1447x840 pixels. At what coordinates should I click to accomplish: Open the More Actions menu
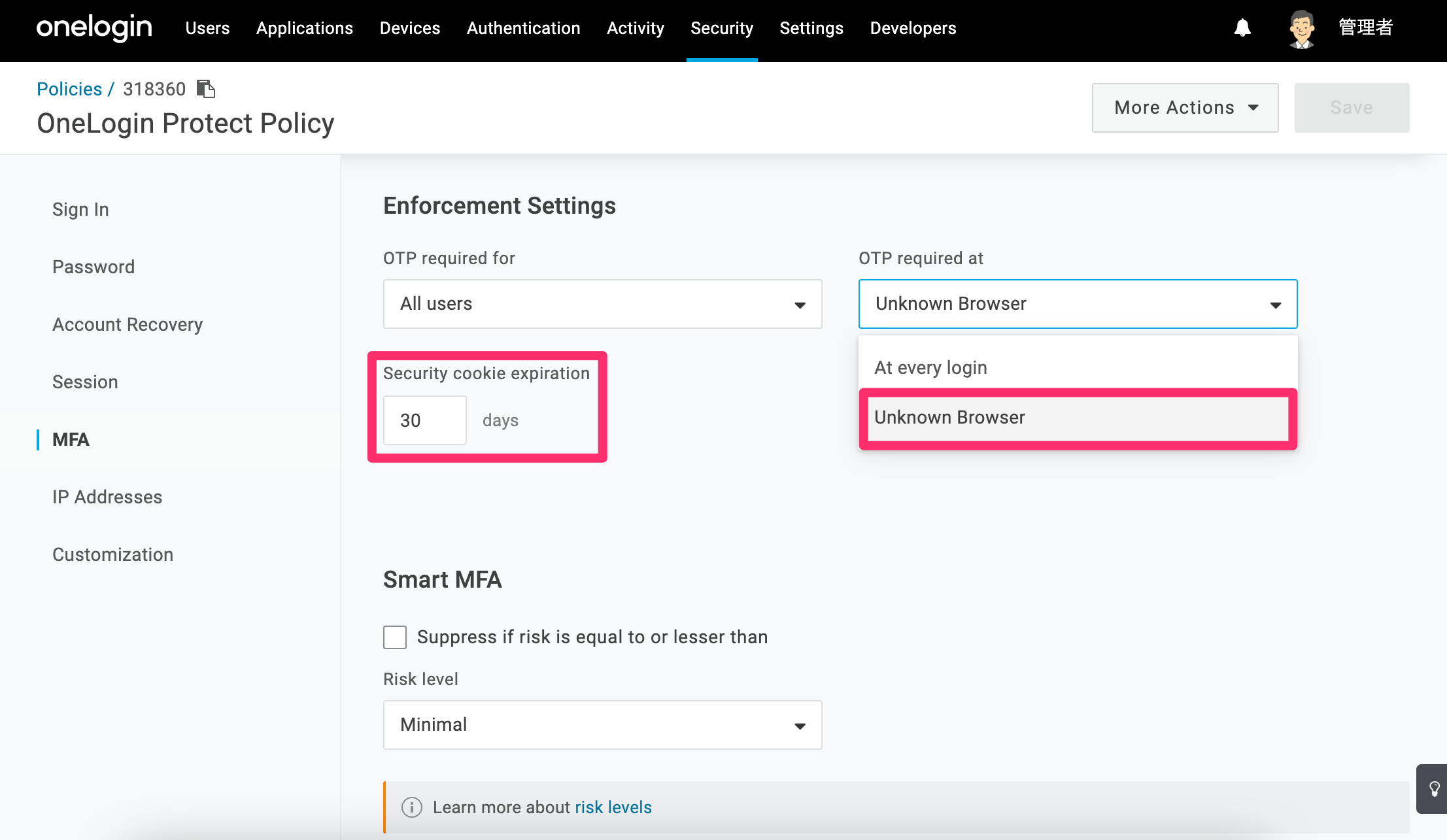click(x=1185, y=108)
